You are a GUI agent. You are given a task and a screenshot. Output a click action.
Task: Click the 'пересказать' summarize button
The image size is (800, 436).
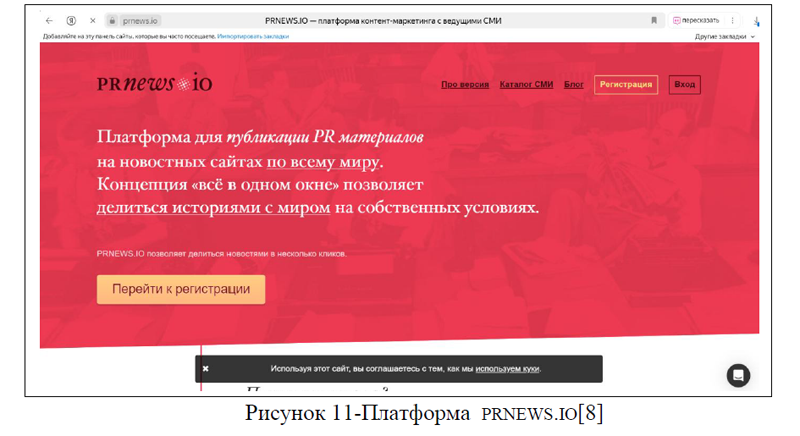696,21
